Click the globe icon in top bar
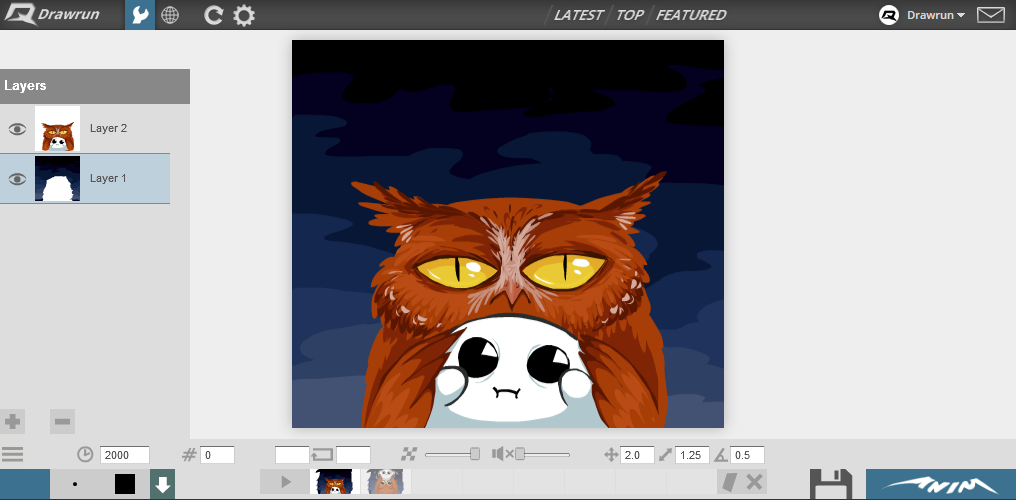The height and width of the screenshot is (500, 1016). coord(170,15)
